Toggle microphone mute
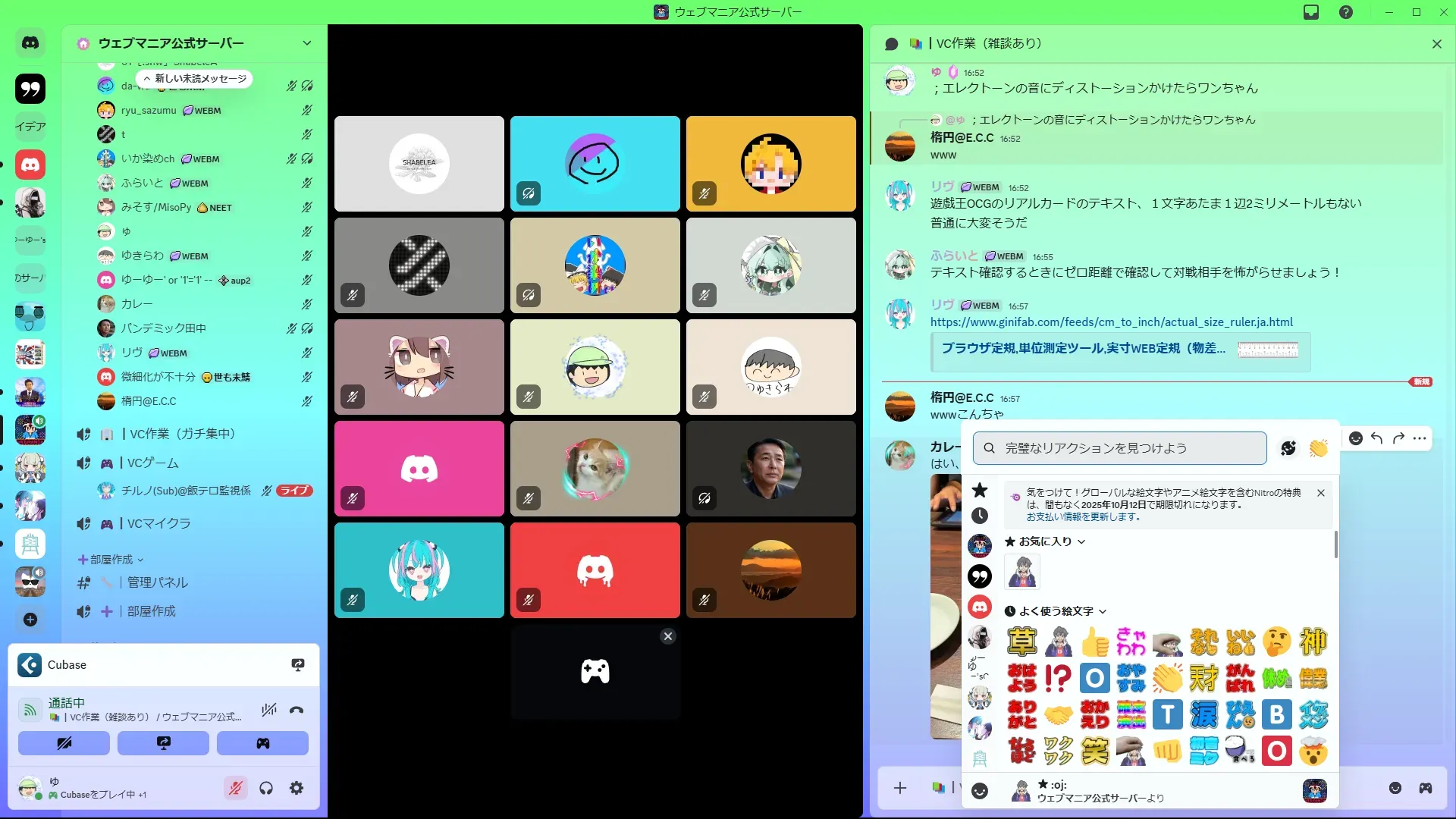The height and width of the screenshot is (819, 1456). [x=236, y=789]
